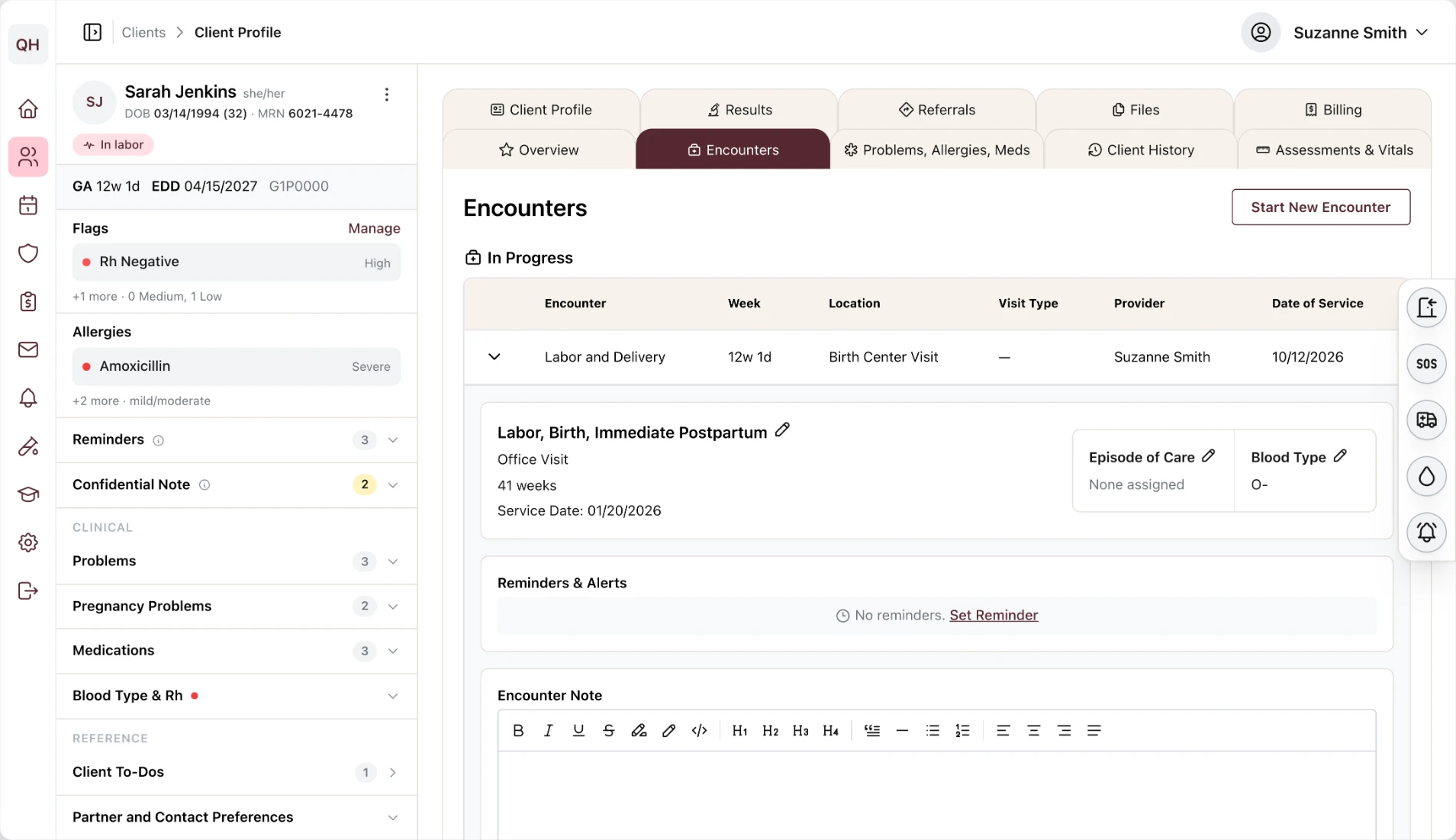Click the blood drop quick action icon

(x=1426, y=476)
